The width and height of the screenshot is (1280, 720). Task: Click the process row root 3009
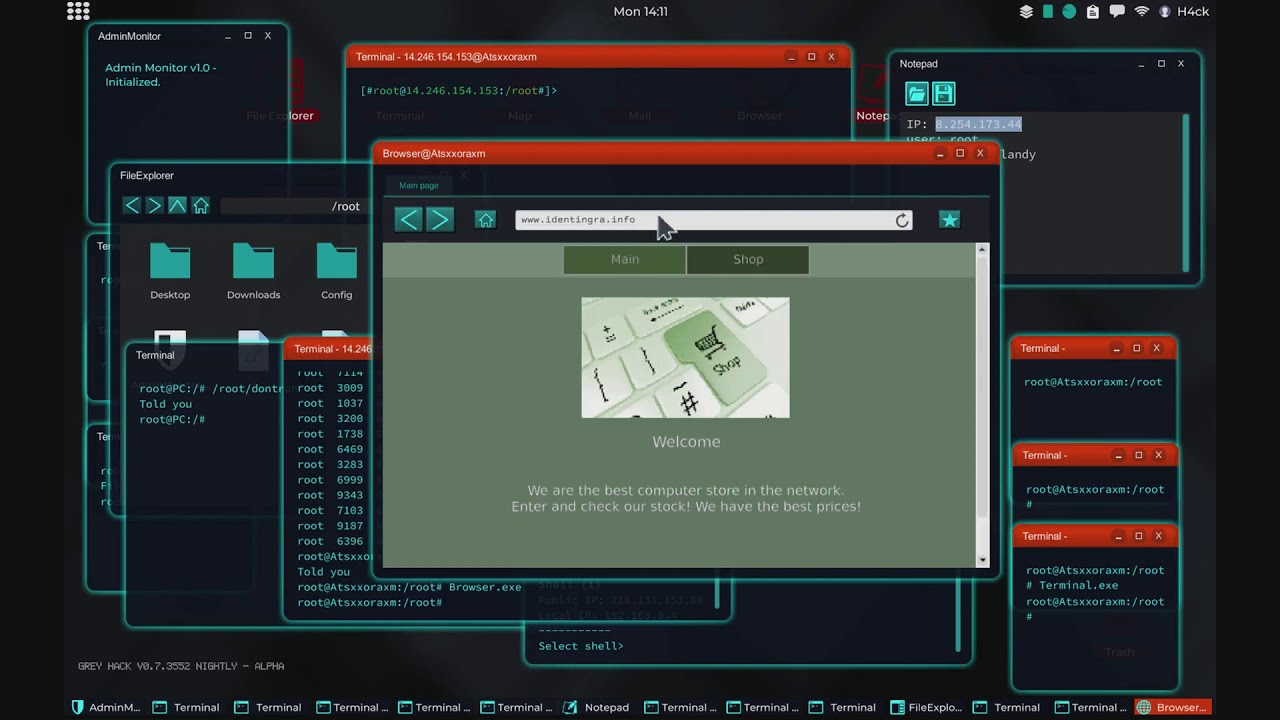[330, 388]
